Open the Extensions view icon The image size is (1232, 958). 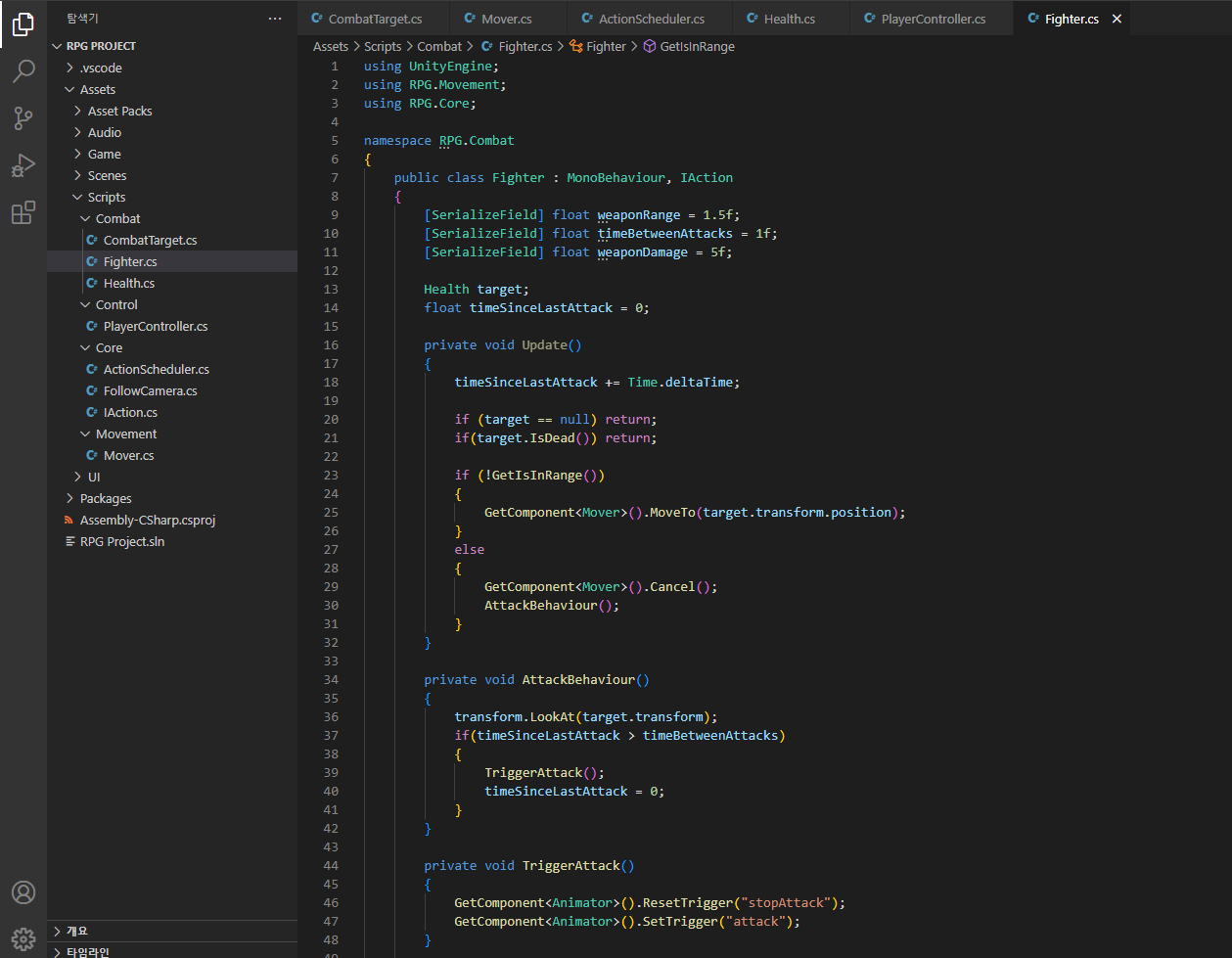(23, 212)
